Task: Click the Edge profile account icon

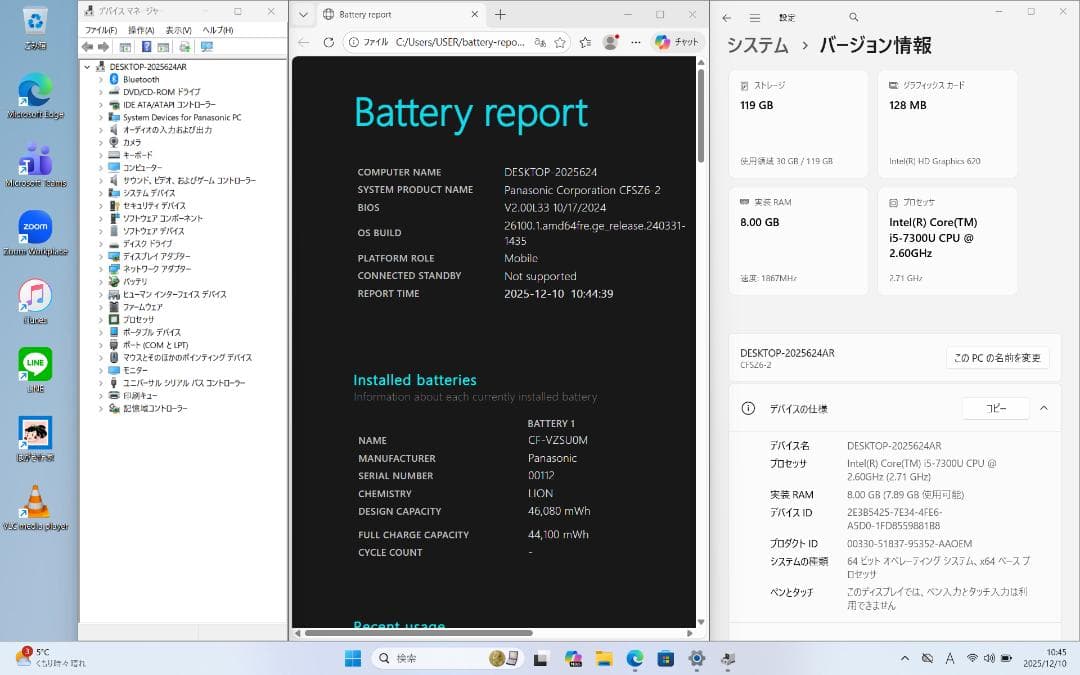Action: click(611, 43)
